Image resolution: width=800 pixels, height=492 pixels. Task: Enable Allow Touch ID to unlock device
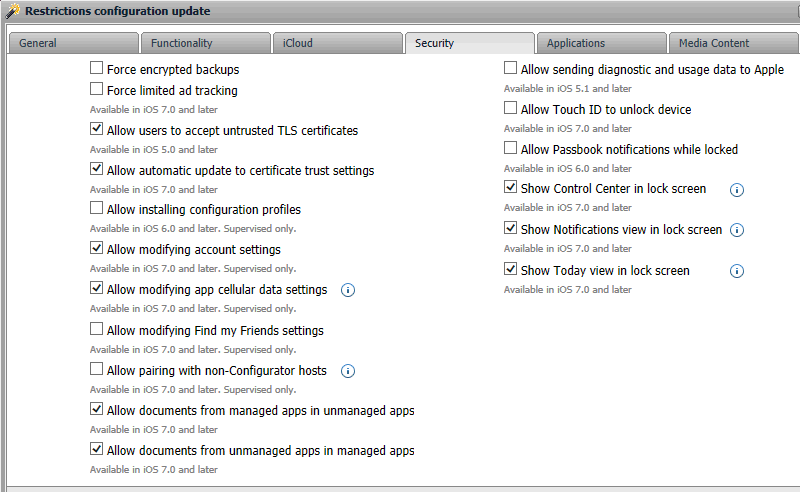tap(511, 109)
